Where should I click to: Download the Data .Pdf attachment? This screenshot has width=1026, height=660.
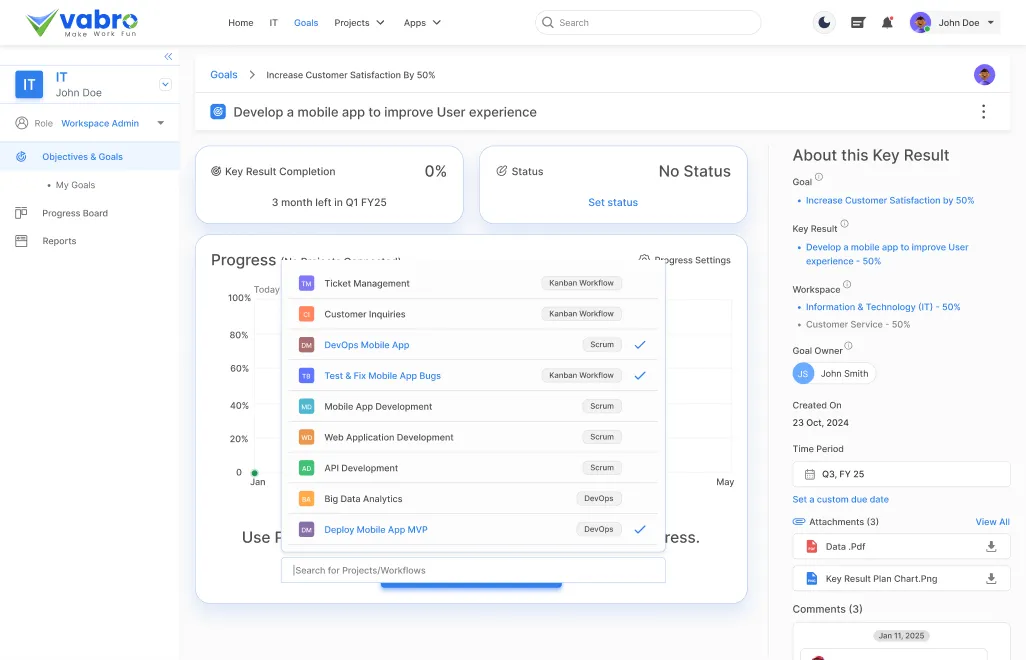[991, 547]
